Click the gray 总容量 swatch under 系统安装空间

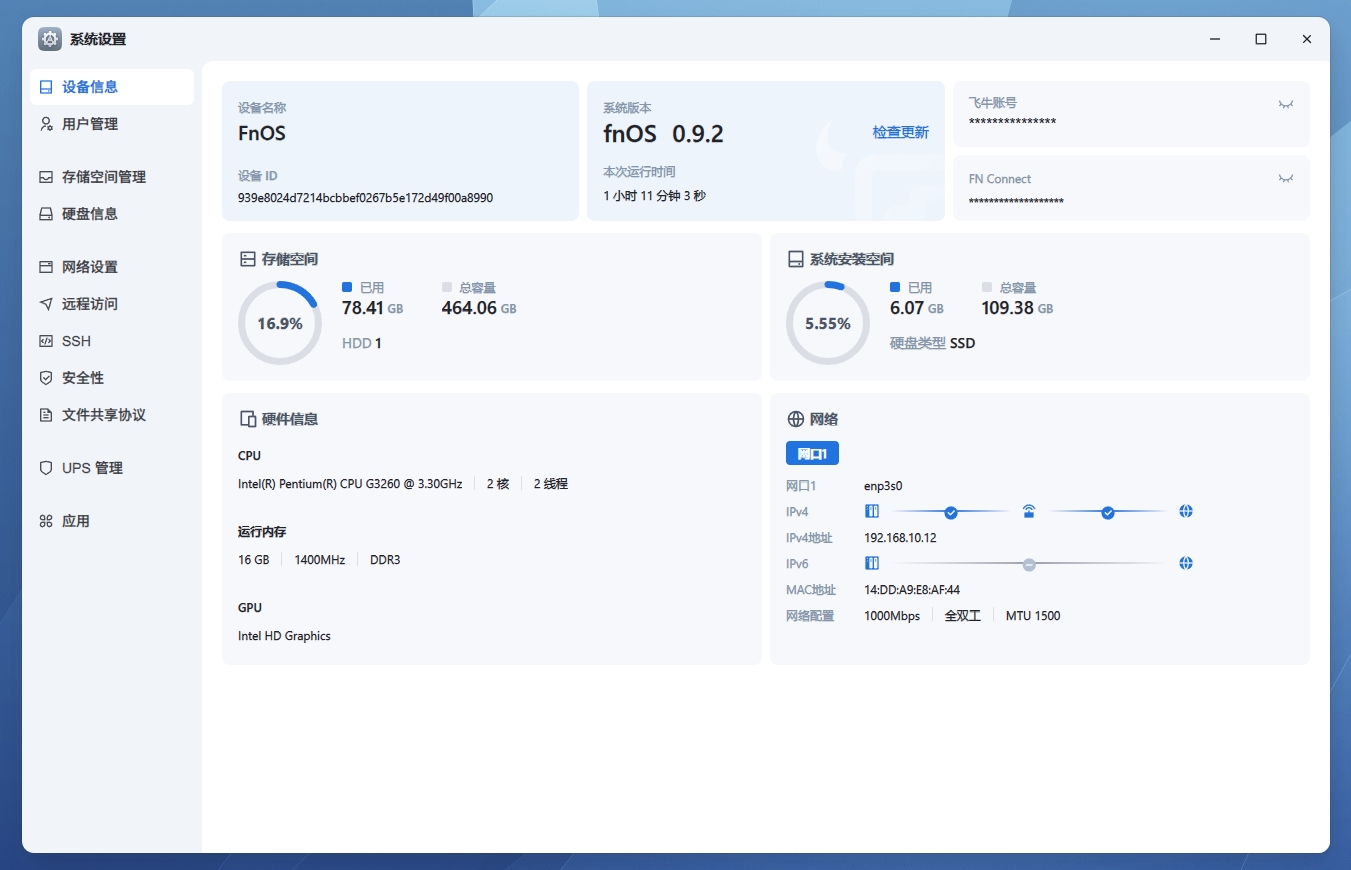[987, 287]
